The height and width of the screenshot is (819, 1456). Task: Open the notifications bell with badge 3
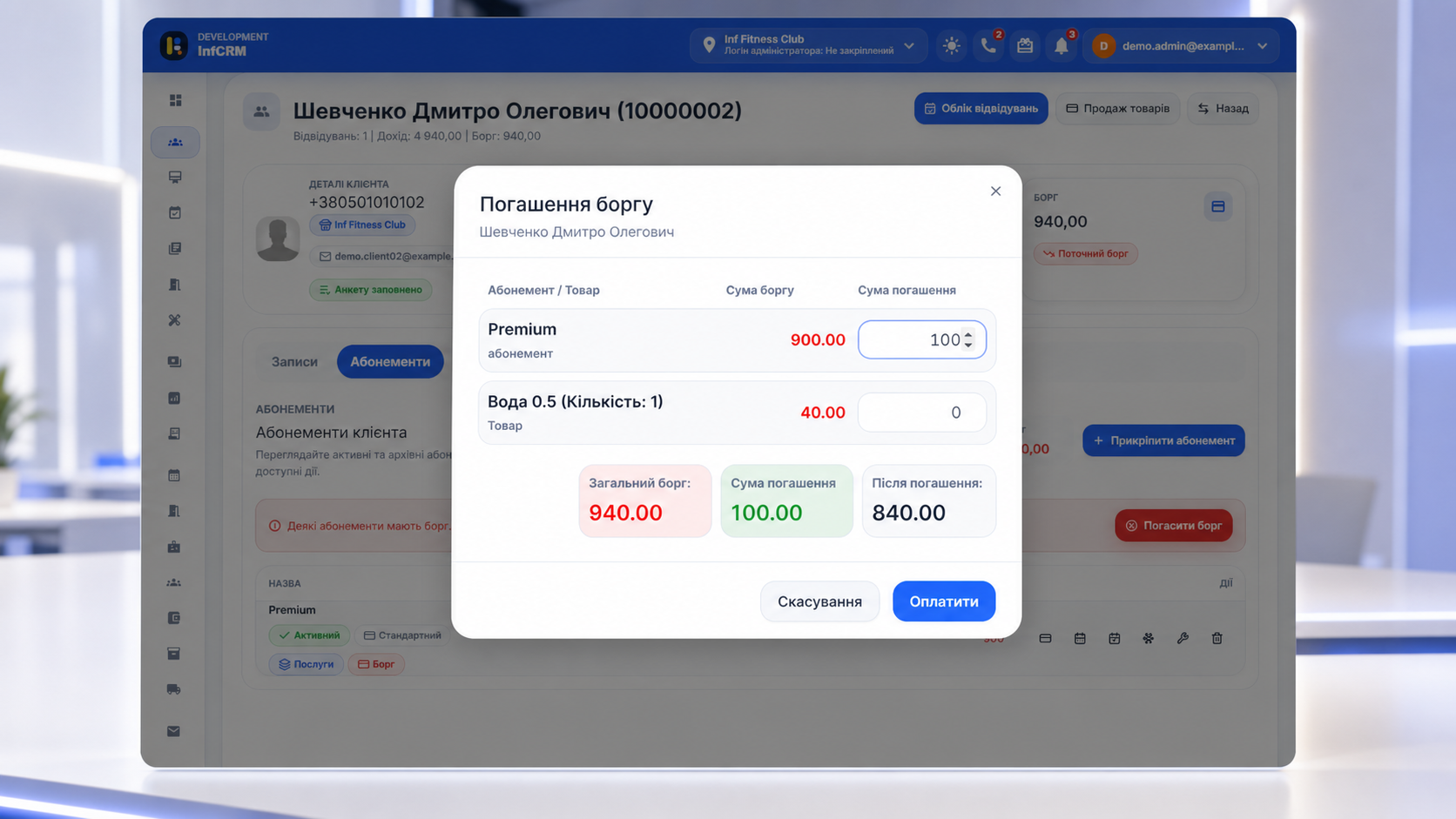[x=1062, y=45]
